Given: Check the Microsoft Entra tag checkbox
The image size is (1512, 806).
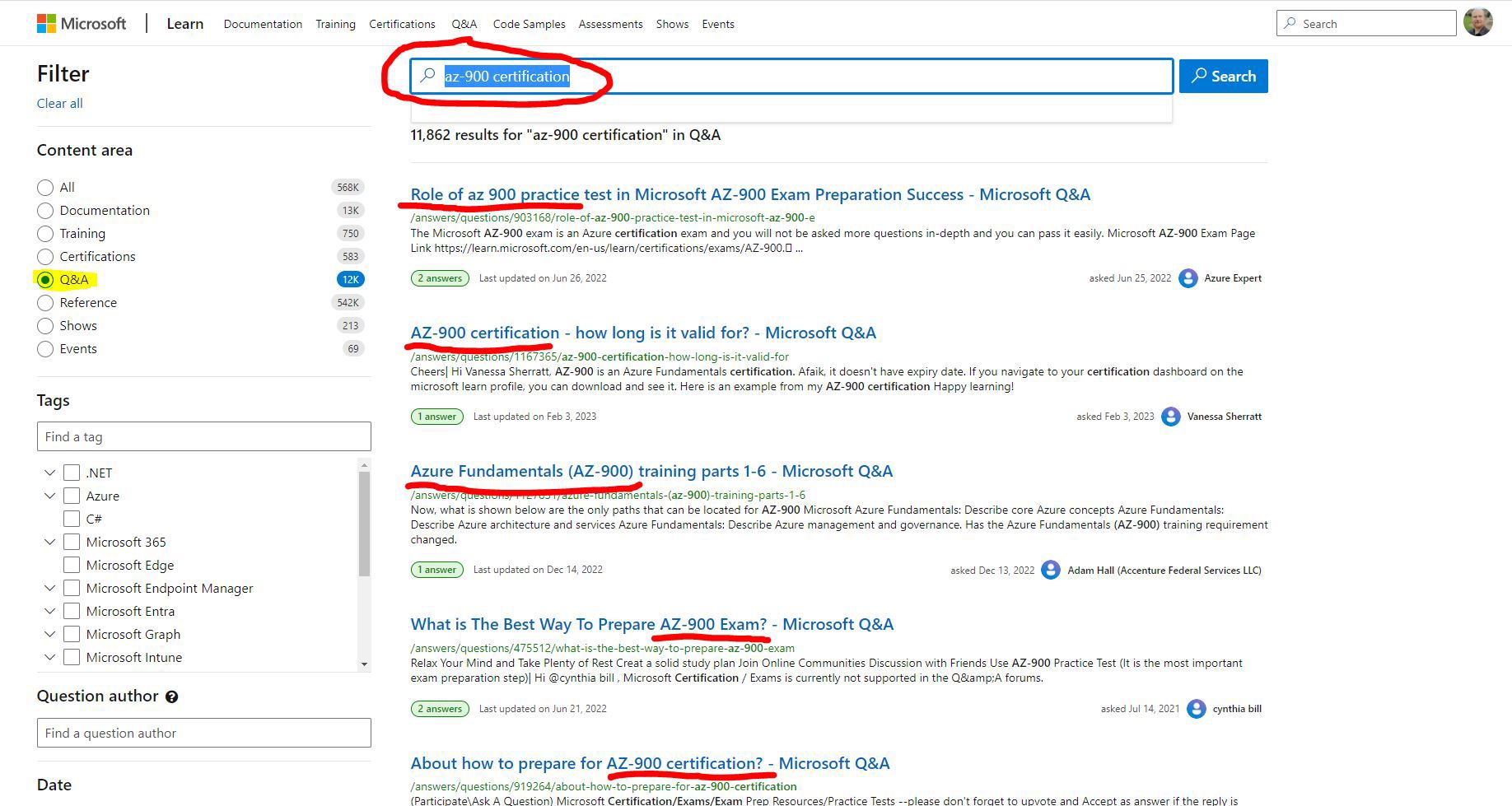Looking at the screenshot, I should point(72,611).
